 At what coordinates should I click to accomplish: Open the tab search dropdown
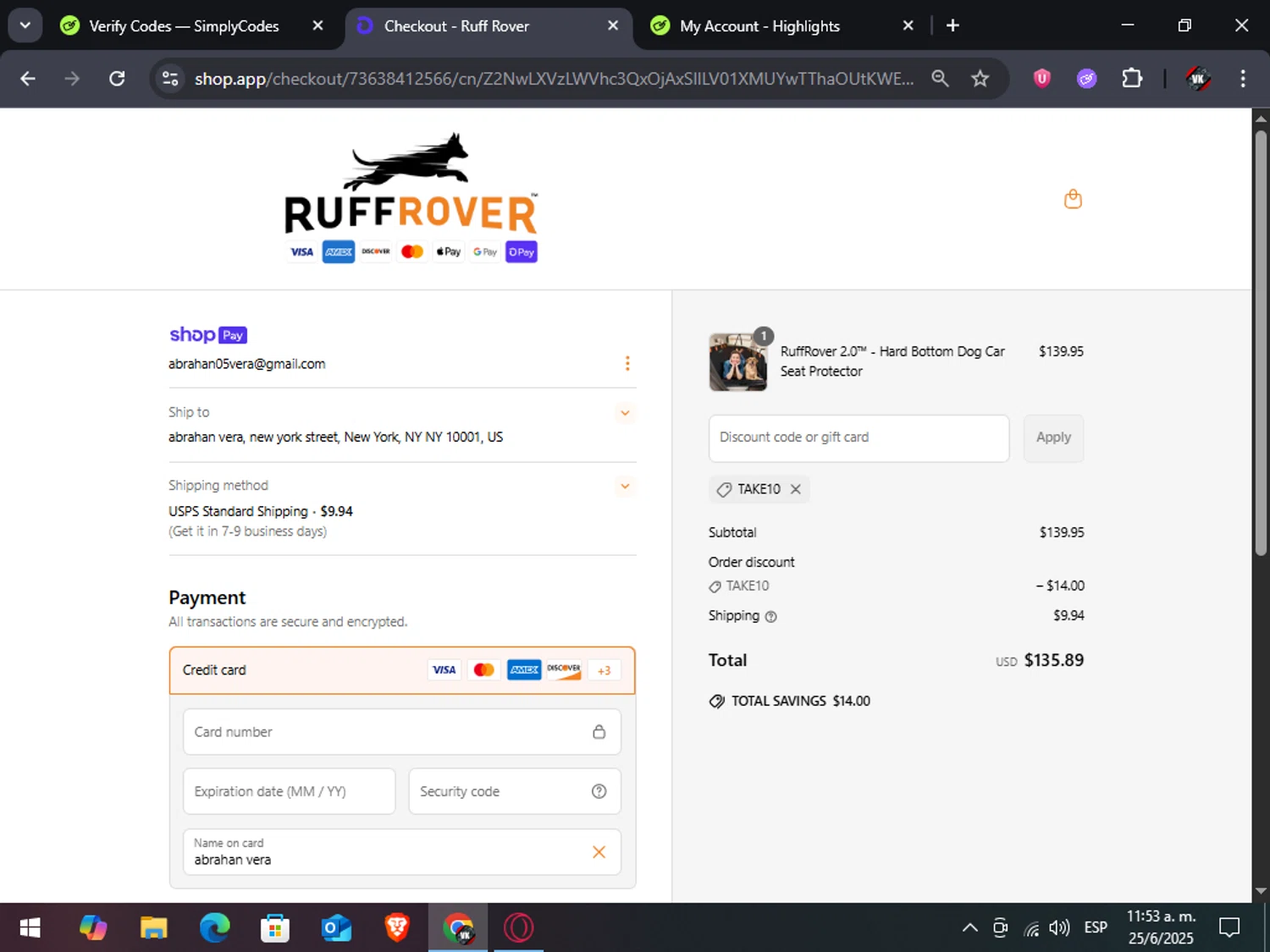coord(25,25)
